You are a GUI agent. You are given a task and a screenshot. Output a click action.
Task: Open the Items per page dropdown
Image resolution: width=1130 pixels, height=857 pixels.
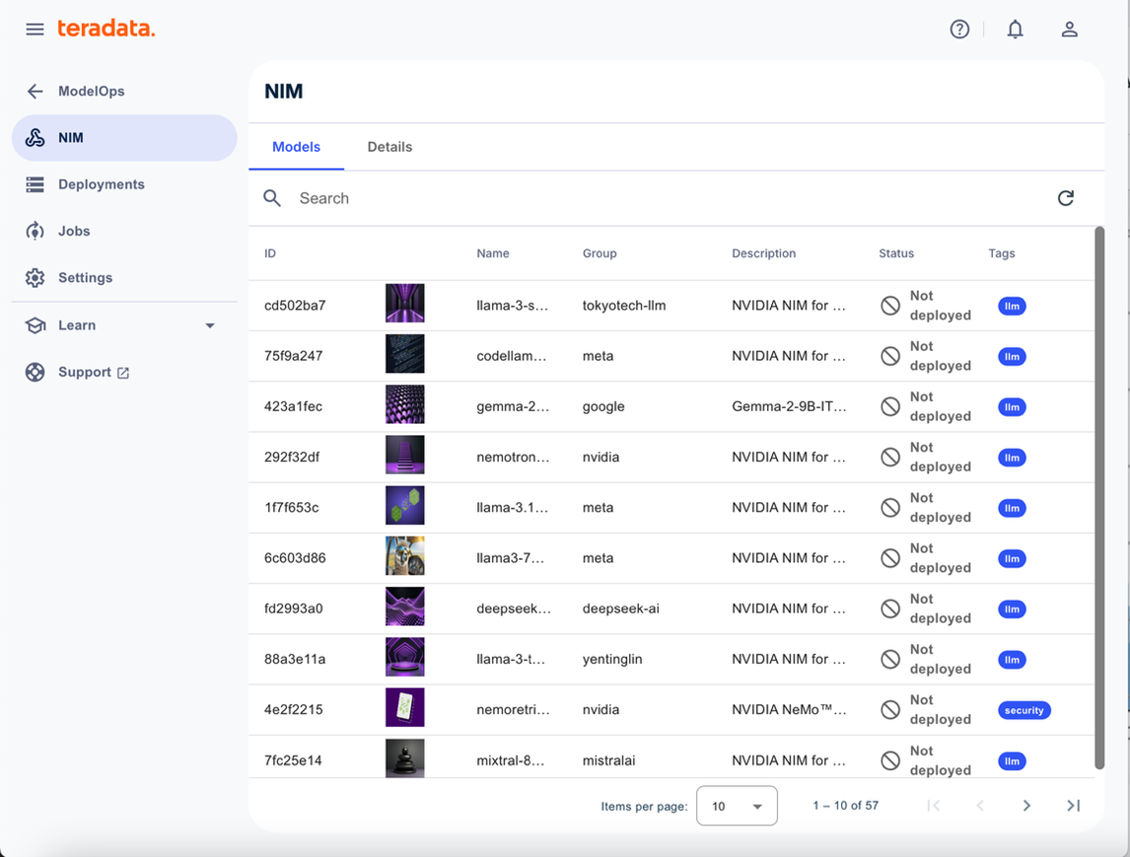737,805
